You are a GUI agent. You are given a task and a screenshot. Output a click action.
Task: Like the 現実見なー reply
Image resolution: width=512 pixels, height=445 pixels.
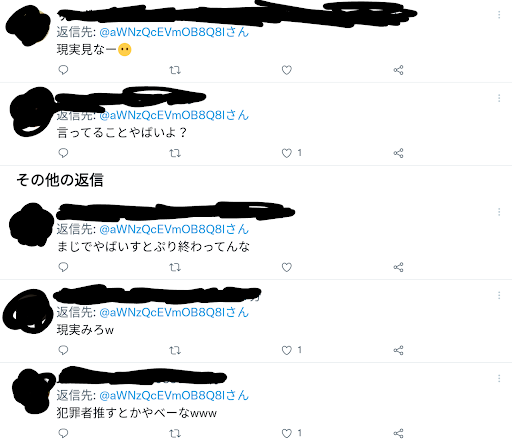tap(287, 70)
